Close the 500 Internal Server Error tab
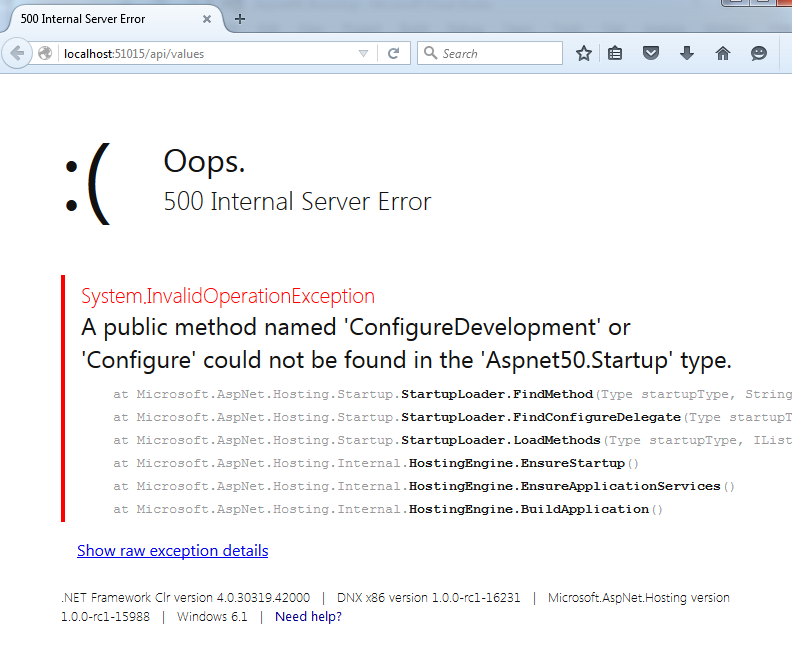Viewport: 792px width, 651px height. pos(207,19)
